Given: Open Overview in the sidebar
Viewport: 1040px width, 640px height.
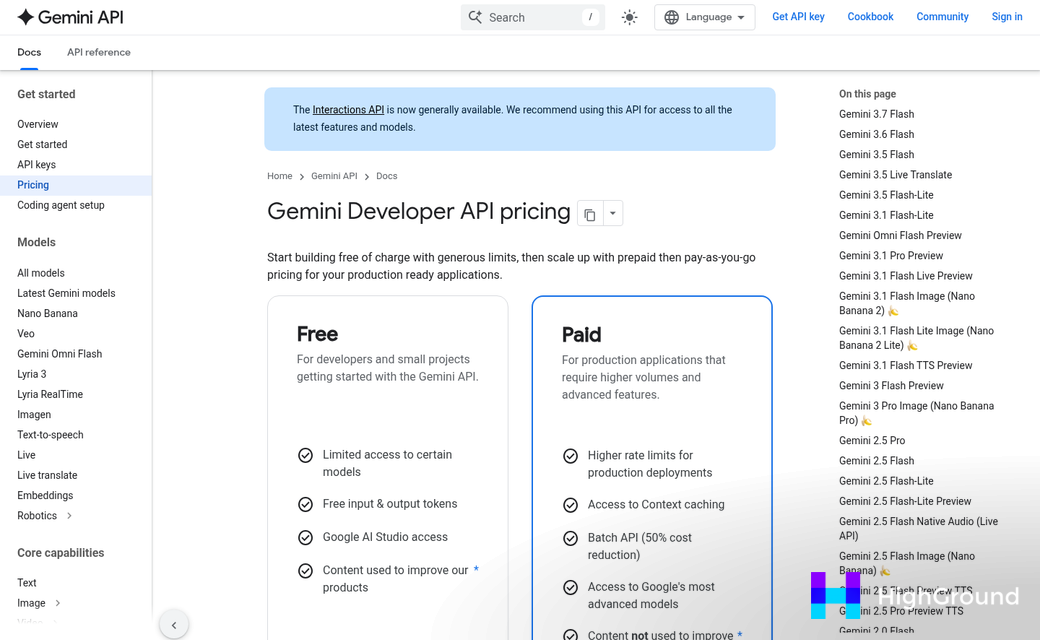Looking at the screenshot, I should (38, 124).
